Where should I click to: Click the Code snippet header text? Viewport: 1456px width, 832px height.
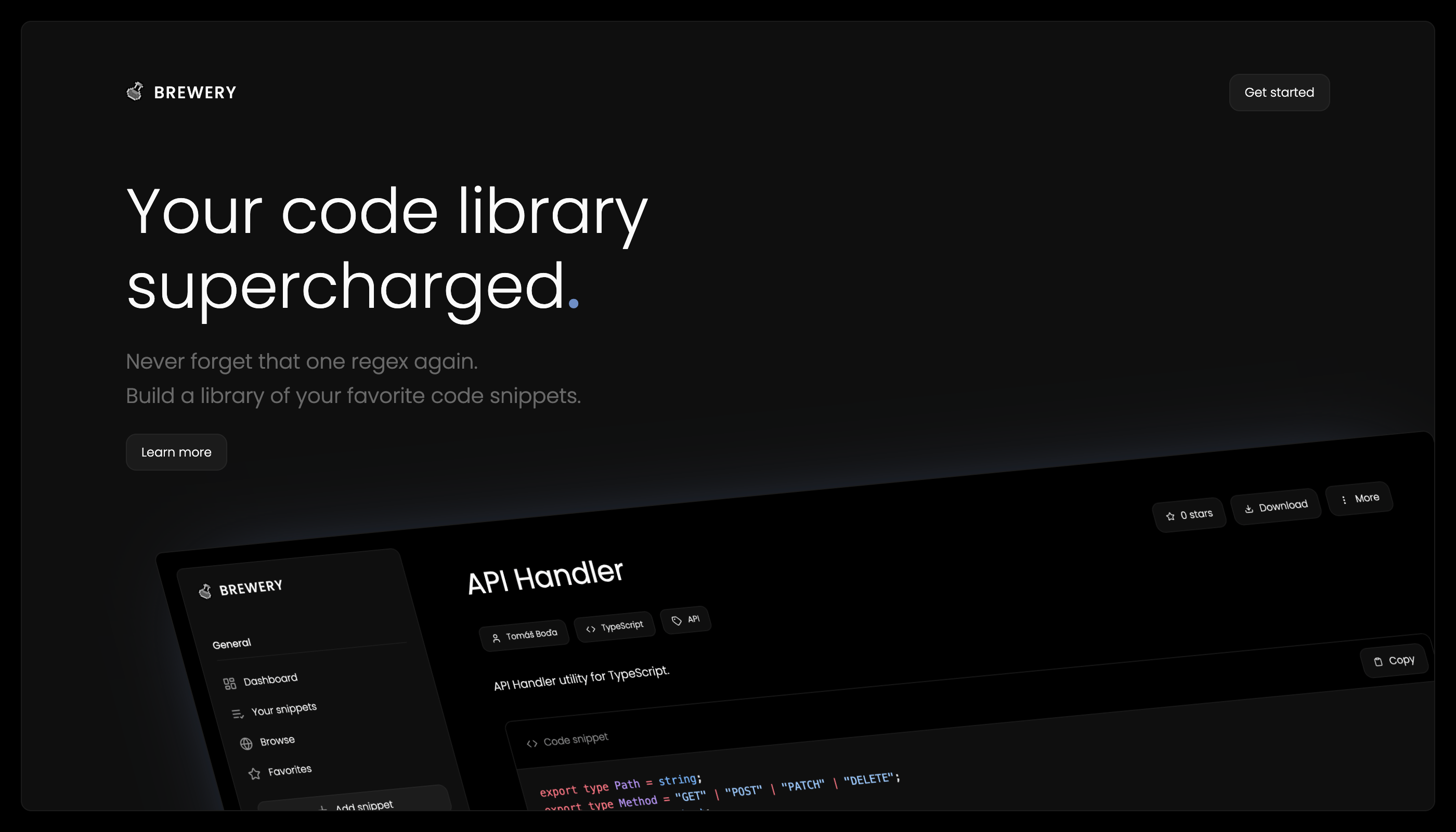(x=576, y=739)
